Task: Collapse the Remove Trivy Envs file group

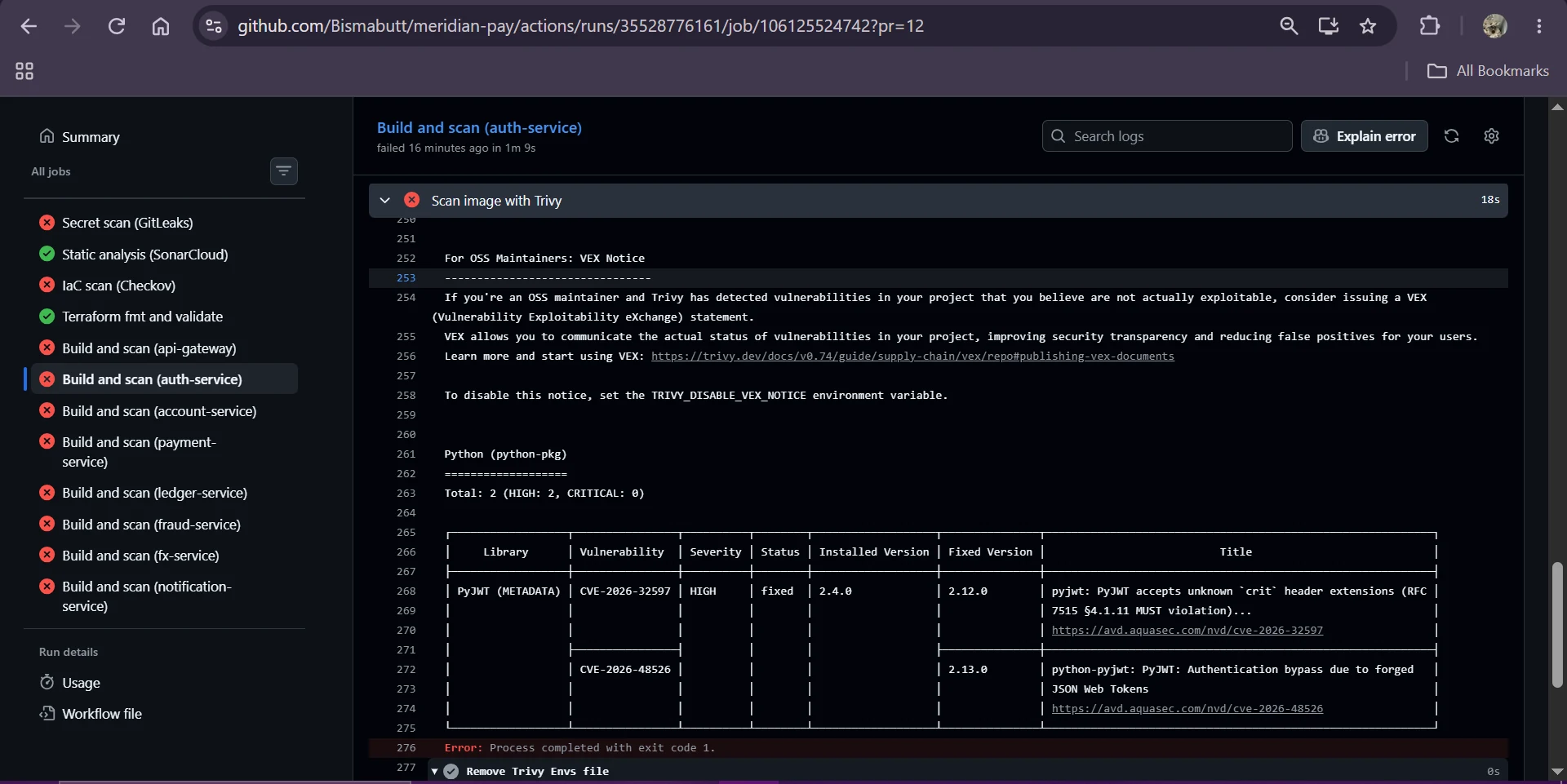Action: [x=434, y=772]
